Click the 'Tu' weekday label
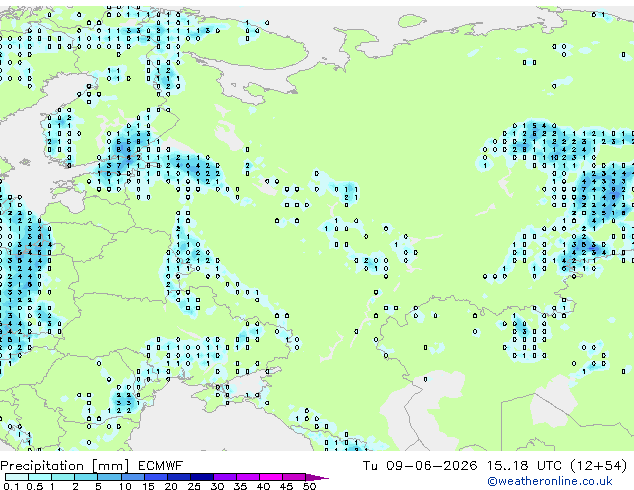 [x=370, y=466]
